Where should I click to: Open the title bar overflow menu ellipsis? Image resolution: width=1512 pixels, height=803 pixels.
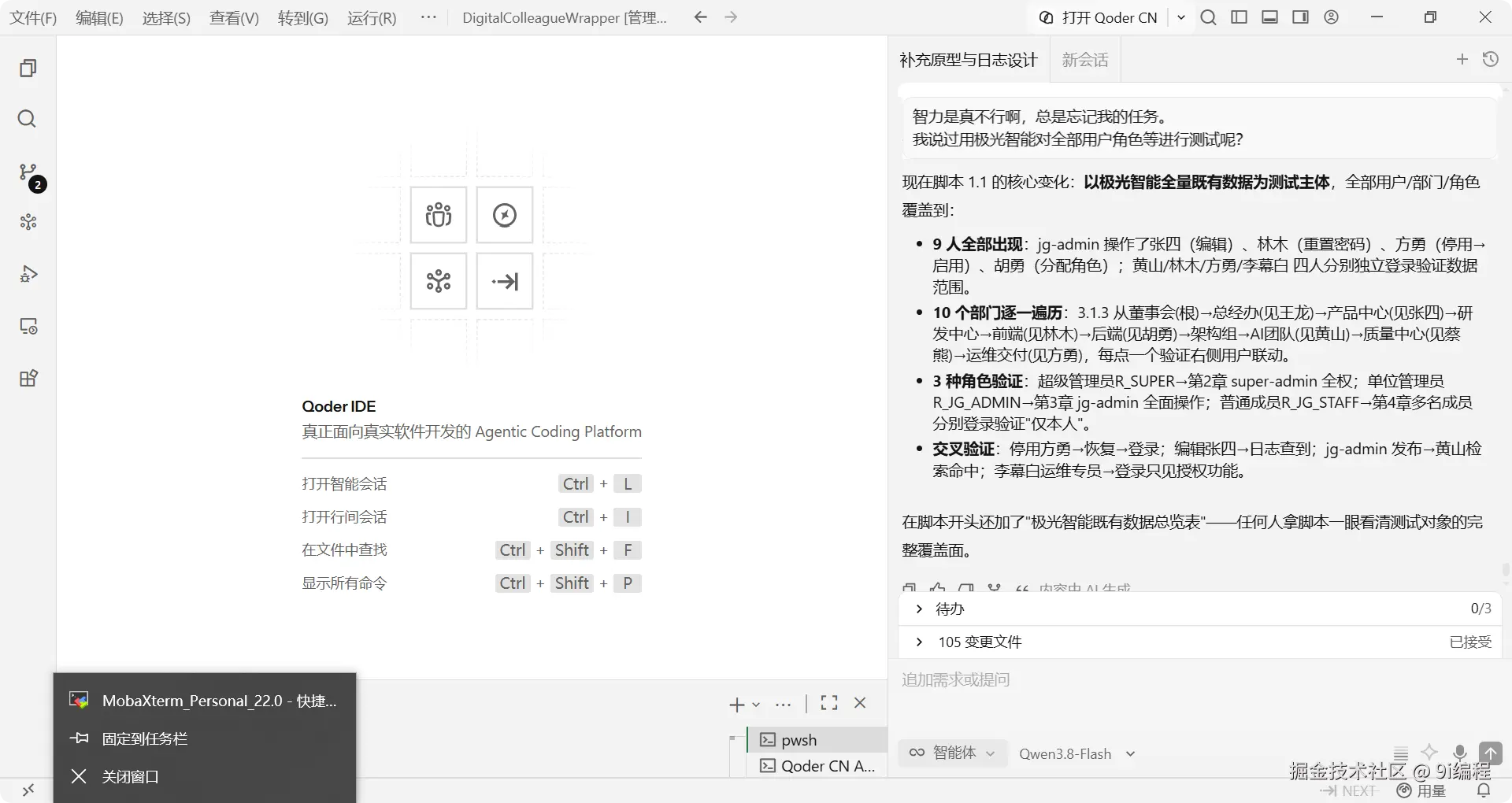click(x=428, y=17)
